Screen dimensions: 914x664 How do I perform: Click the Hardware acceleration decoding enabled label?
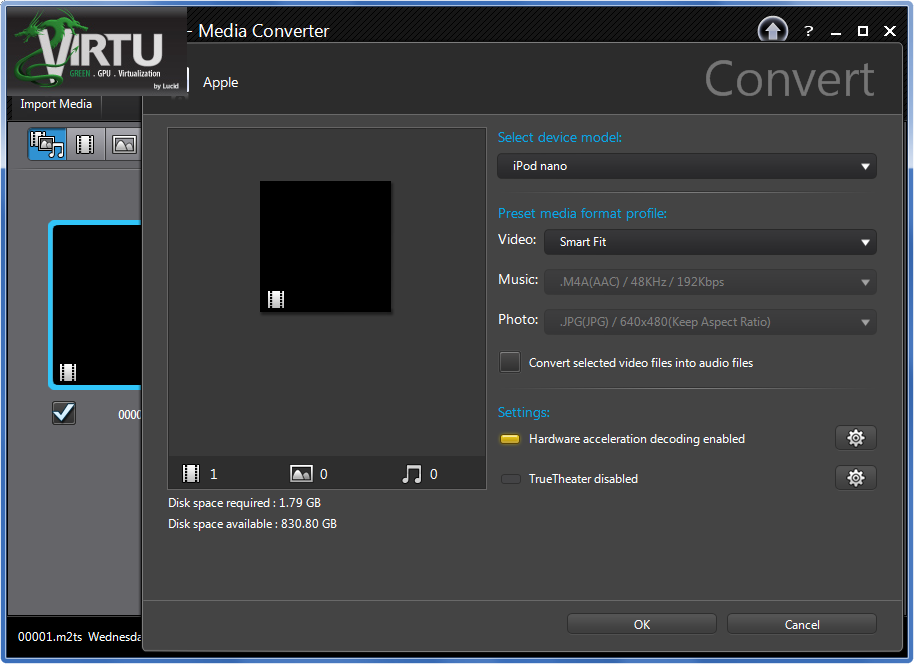coord(637,439)
